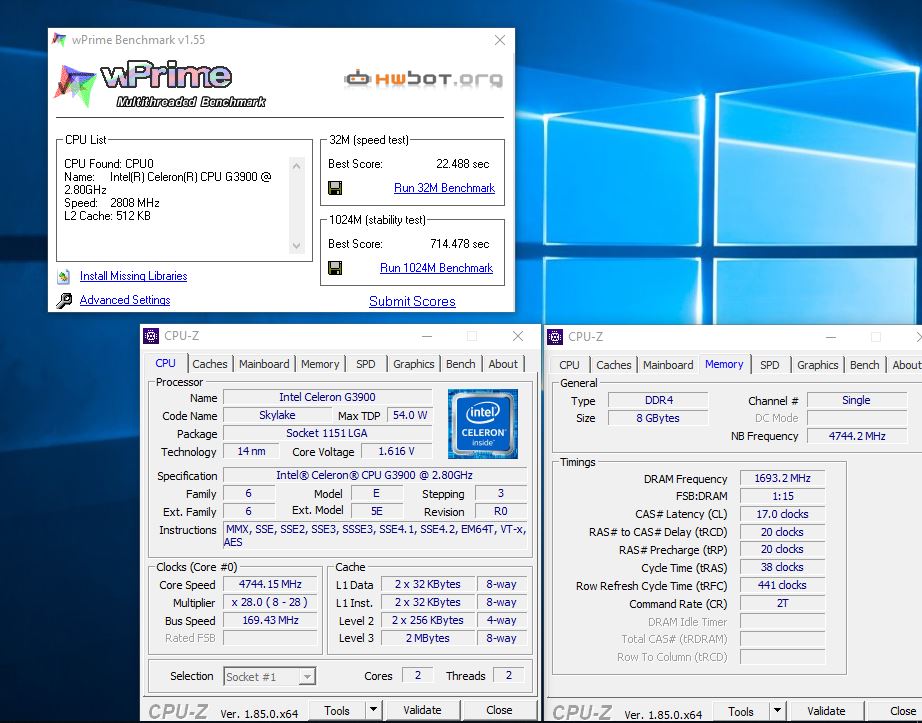
Task: Select CPU tab in left CPU-Z
Action: tap(166, 363)
